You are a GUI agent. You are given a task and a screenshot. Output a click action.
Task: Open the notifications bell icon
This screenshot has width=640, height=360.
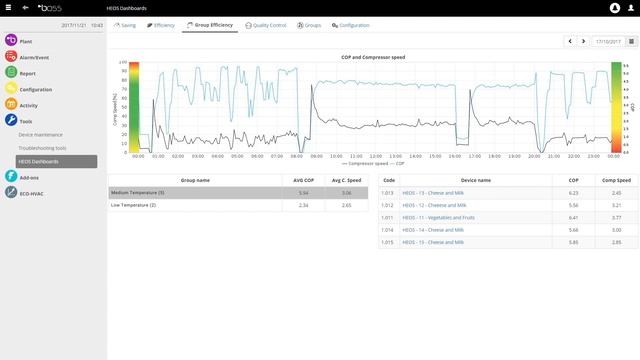[x=615, y=8]
